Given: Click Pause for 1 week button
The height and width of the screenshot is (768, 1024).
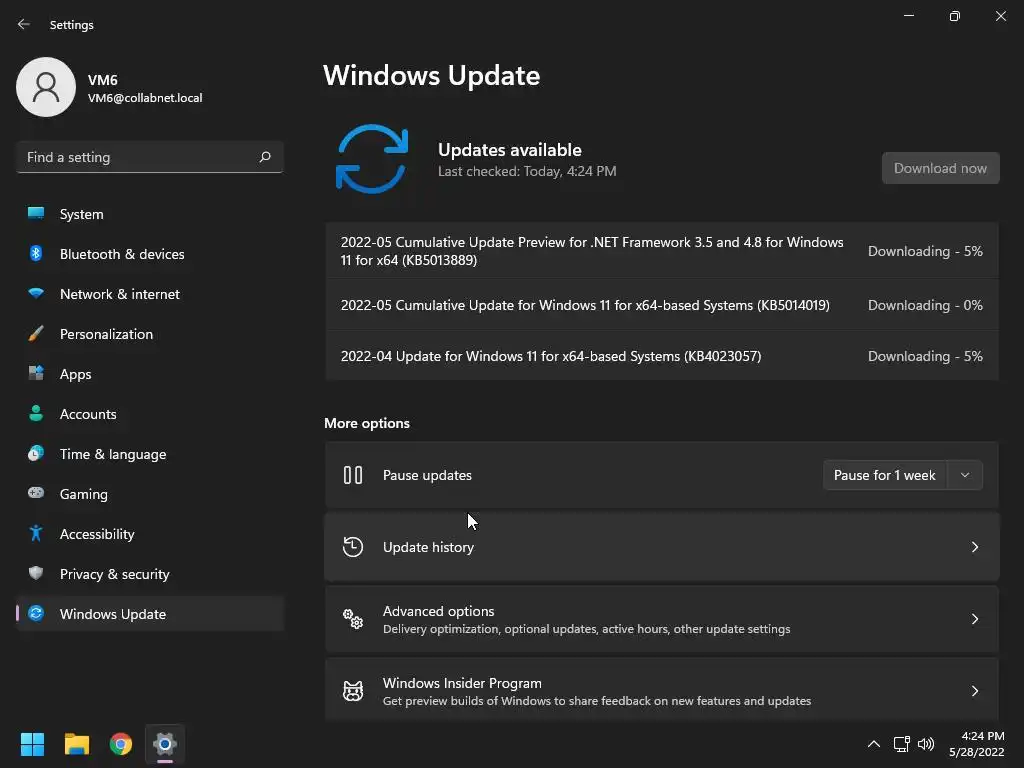Looking at the screenshot, I should (x=885, y=475).
